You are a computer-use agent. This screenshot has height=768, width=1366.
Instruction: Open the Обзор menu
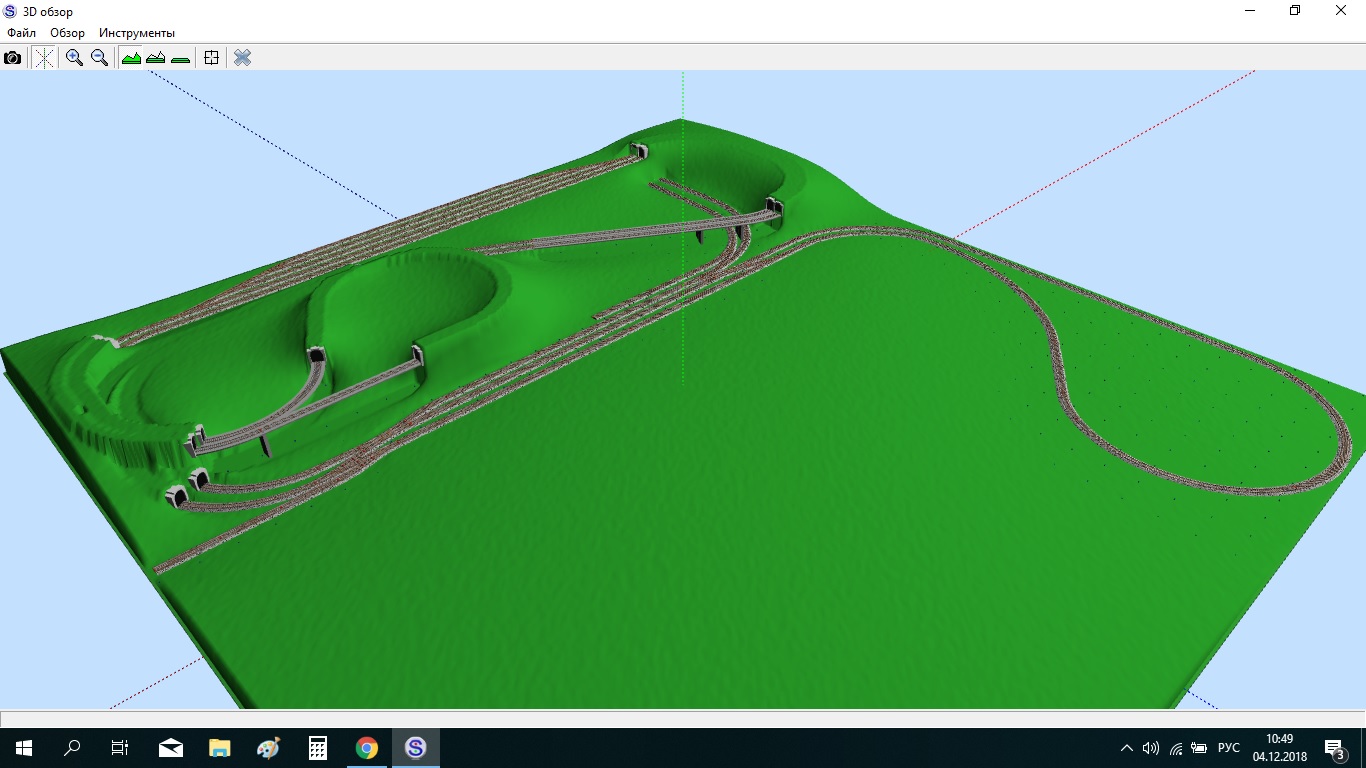pyautogui.click(x=67, y=33)
